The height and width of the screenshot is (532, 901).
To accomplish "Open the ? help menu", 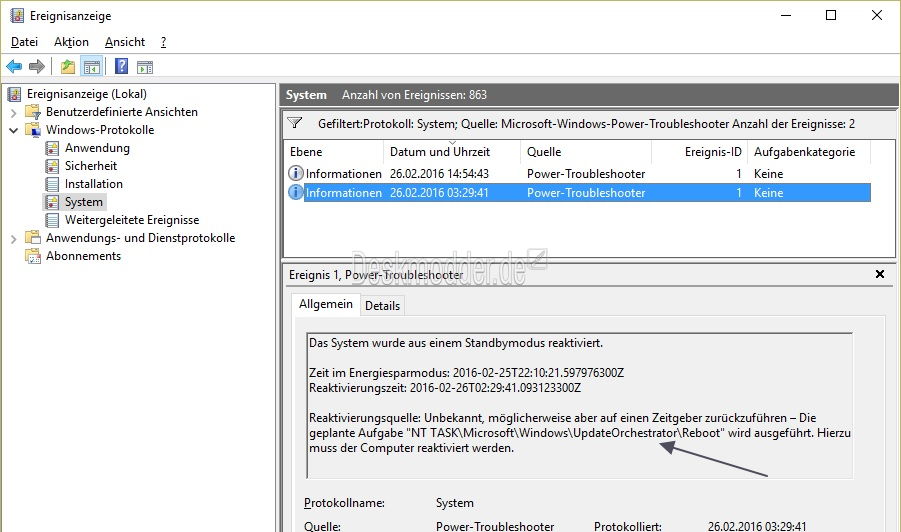I will [163, 42].
